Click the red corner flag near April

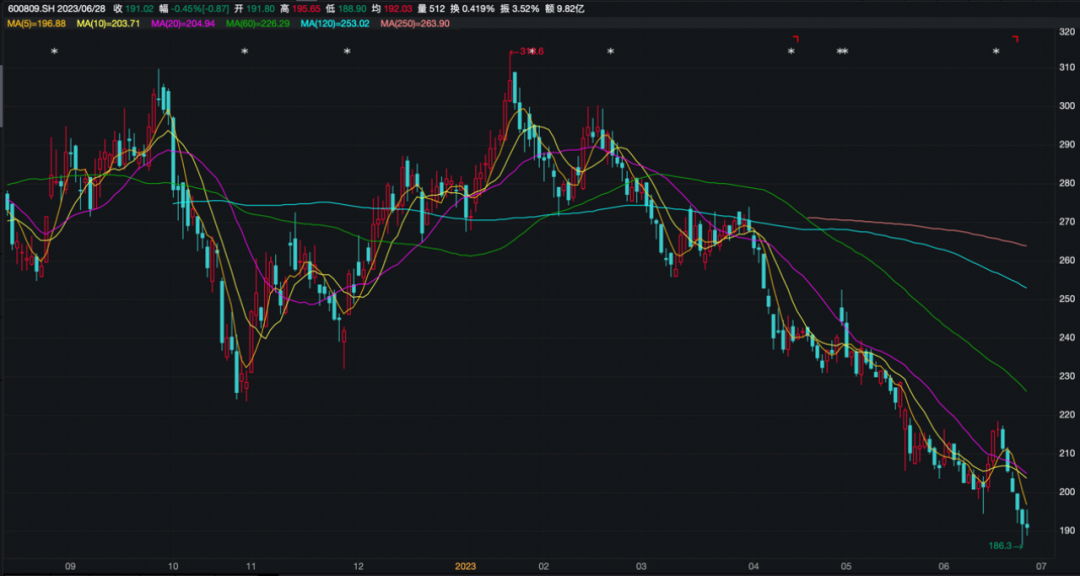tap(795, 38)
